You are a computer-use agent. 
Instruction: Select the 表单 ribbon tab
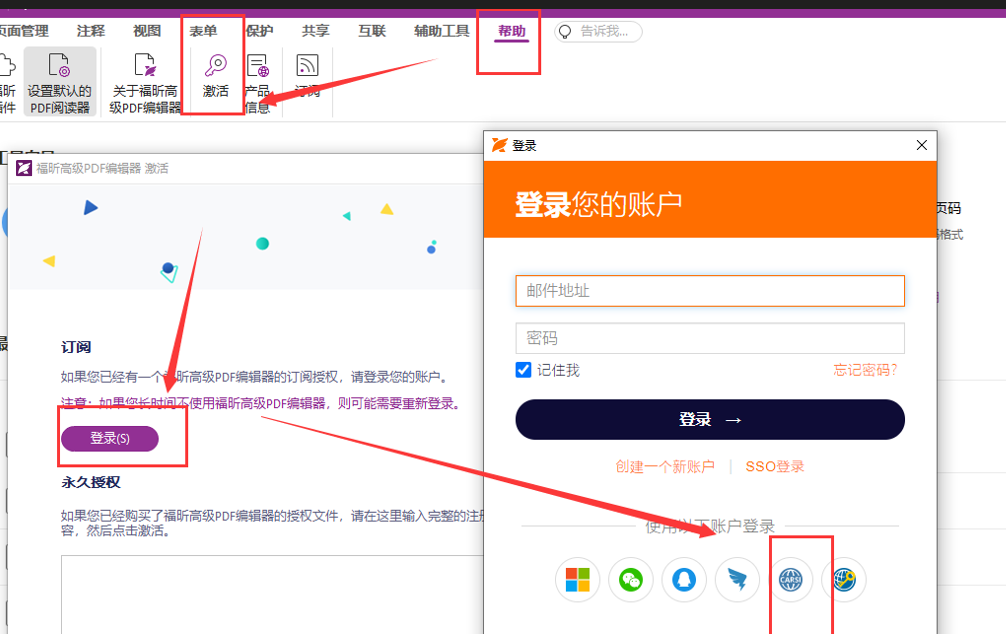(203, 31)
